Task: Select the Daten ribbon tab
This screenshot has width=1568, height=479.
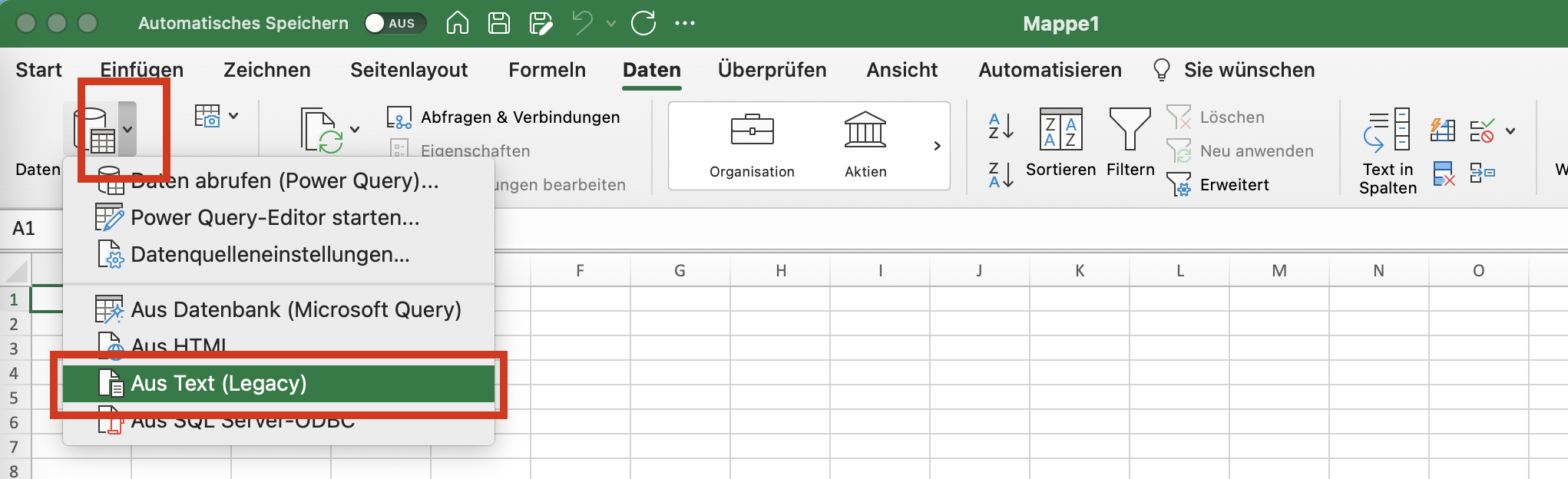Action: [x=652, y=70]
